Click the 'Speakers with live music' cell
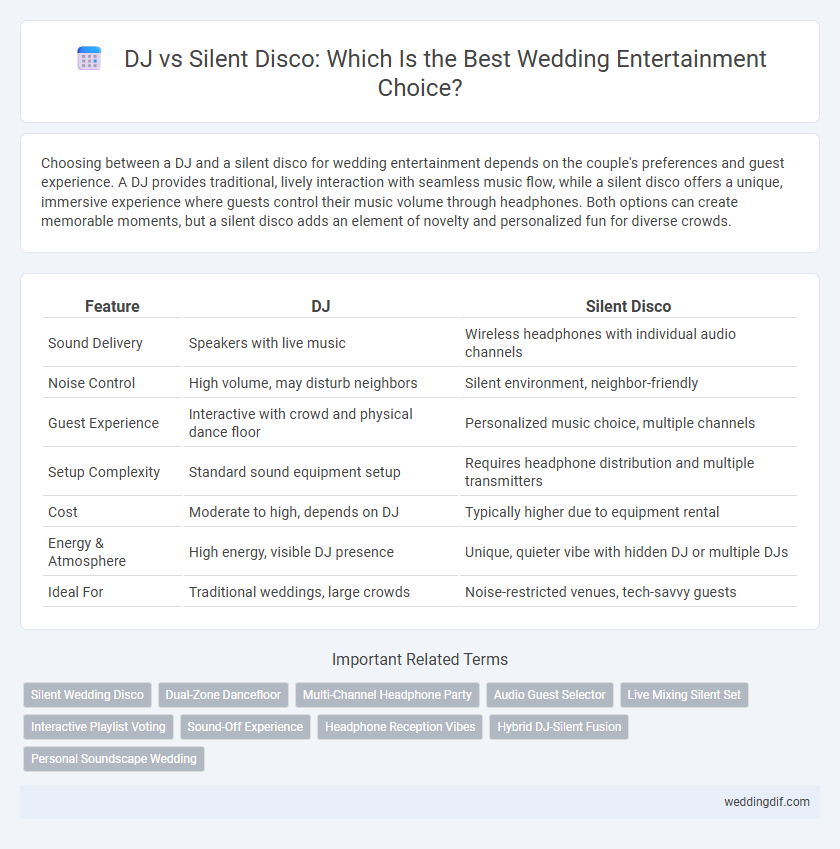The image size is (840, 849). [x=321, y=343]
